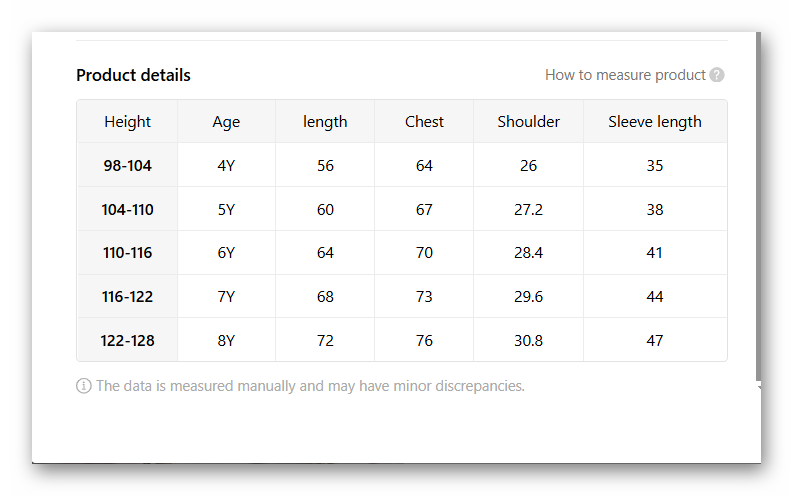
Task: Click the 8Y age cell
Action: point(226,341)
